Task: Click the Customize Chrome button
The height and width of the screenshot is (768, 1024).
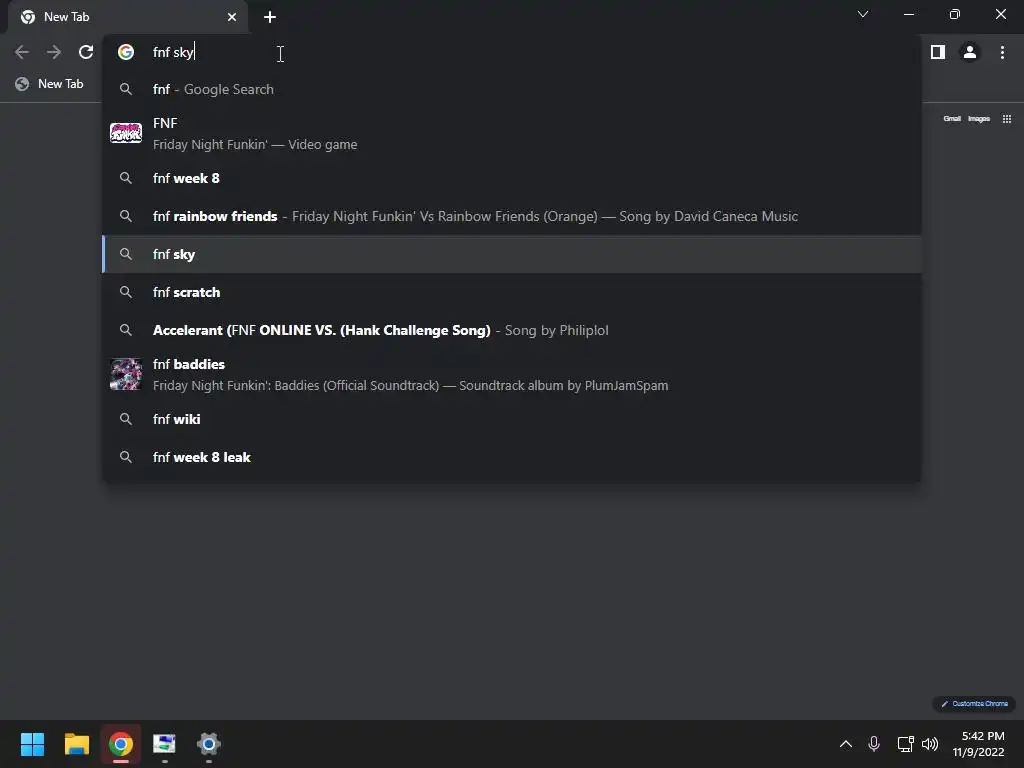Action: (974, 703)
